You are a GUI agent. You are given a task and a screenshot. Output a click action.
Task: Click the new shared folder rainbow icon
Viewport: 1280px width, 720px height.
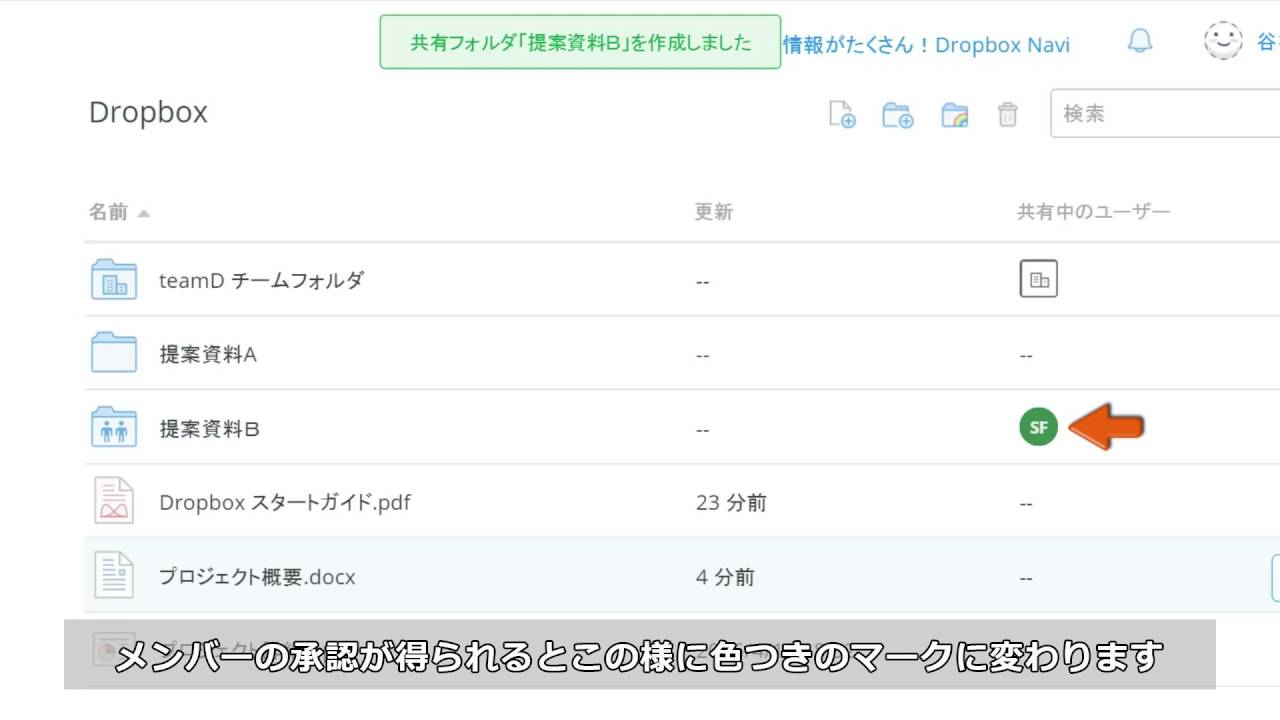click(x=955, y=115)
